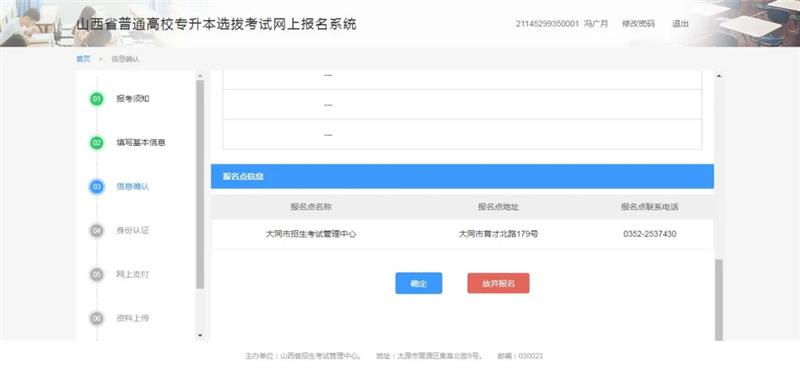The width and height of the screenshot is (800, 370).
Task: Click the phone number 0352-2537430
Action: 649,234
